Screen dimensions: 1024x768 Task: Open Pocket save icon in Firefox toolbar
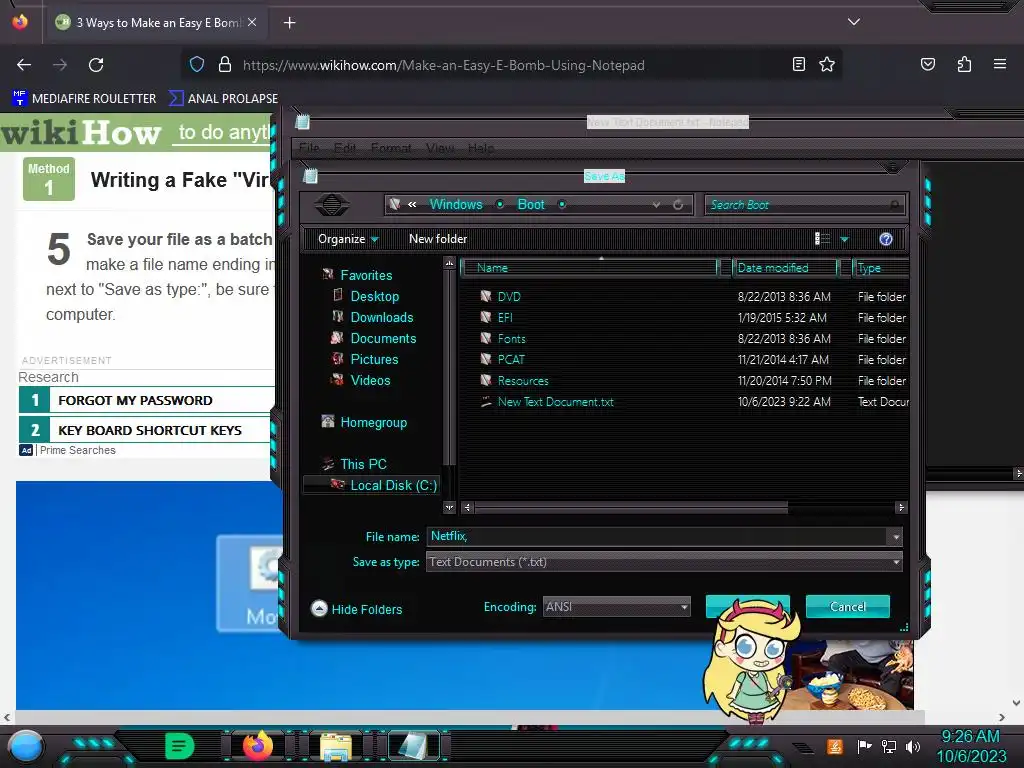click(927, 64)
